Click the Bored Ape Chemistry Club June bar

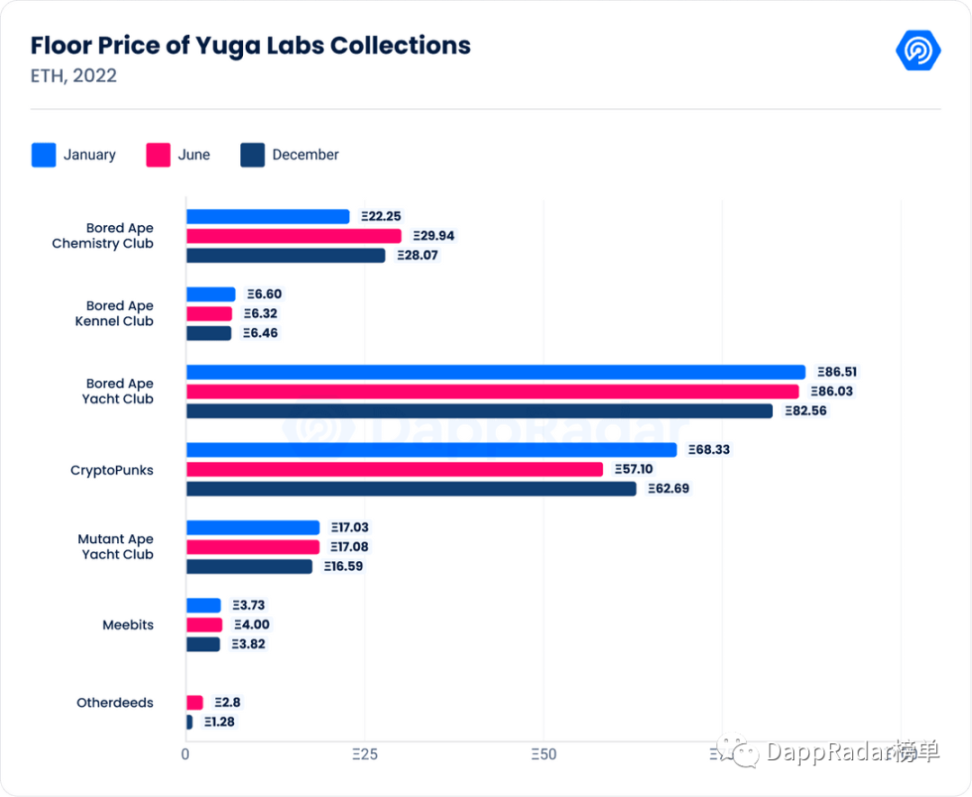click(x=294, y=236)
